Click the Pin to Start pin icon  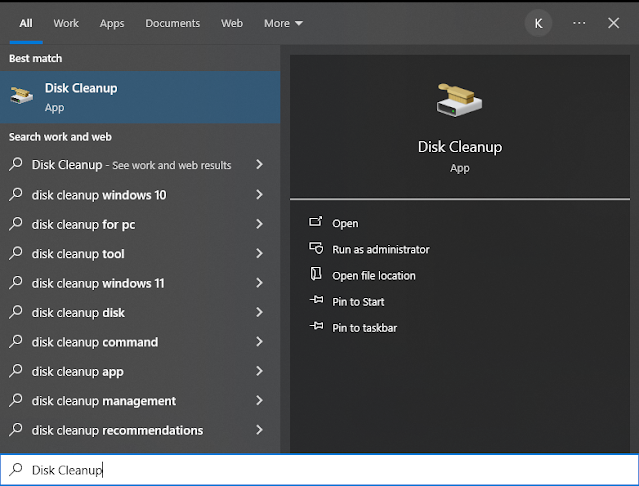(x=316, y=301)
